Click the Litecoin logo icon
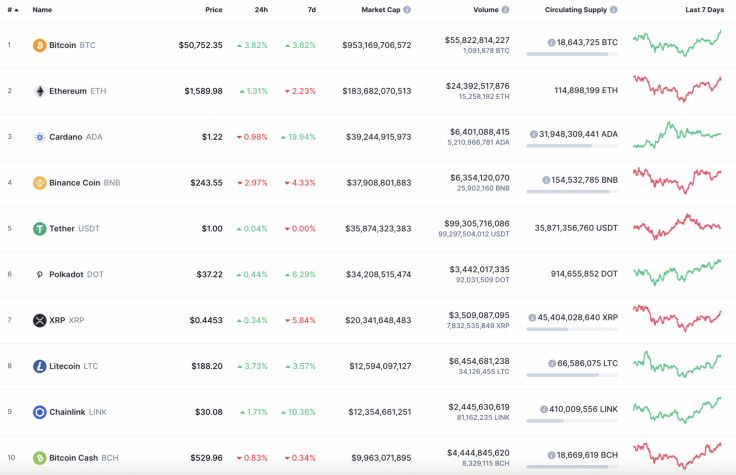 39,366
